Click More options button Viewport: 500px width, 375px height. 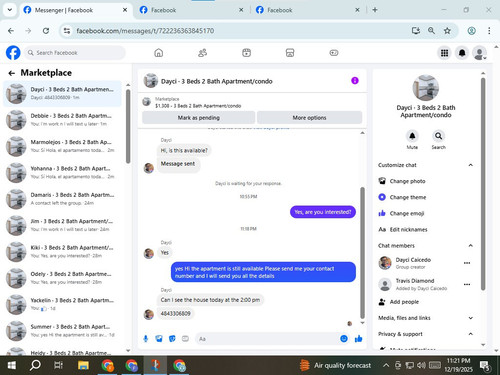pos(309,118)
